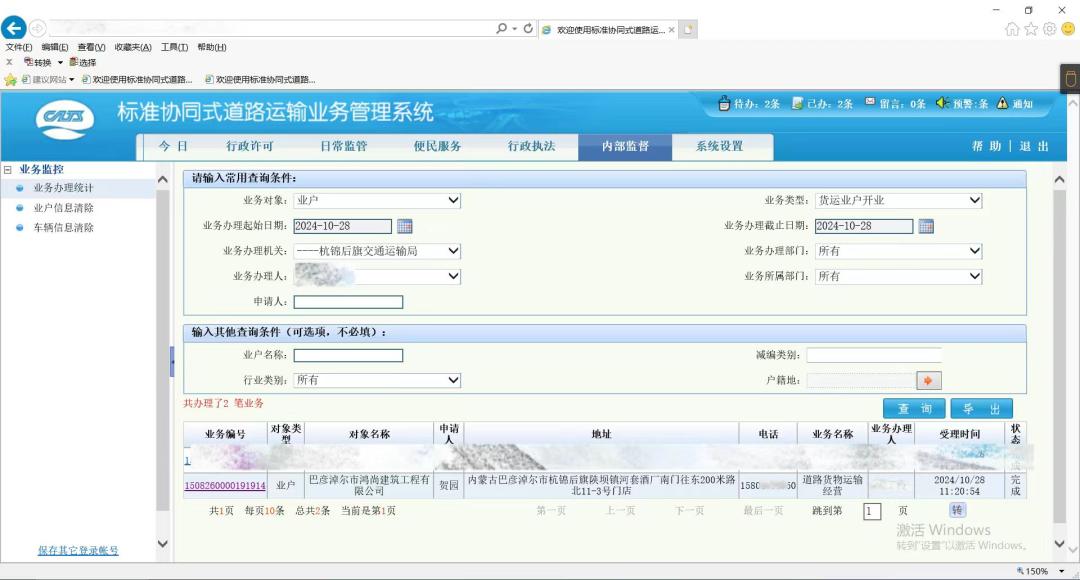Image resolution: width=1080 pixels, height=580 pixels.
Task: Click the browser back arrow button
Action: coord(14,28)
